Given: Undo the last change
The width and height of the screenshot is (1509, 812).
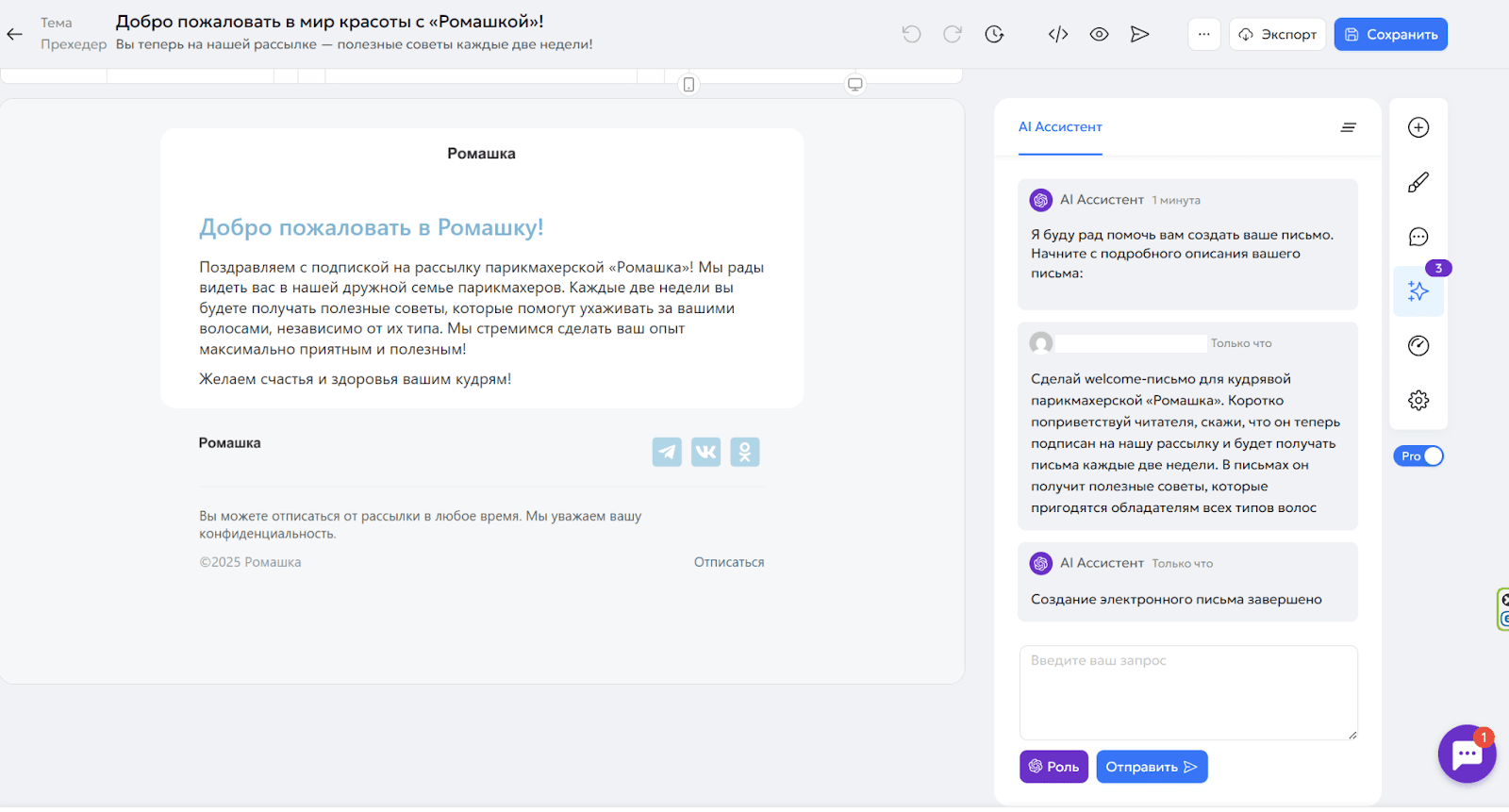Looking at the screenshot, I should [x=911, y=35].
